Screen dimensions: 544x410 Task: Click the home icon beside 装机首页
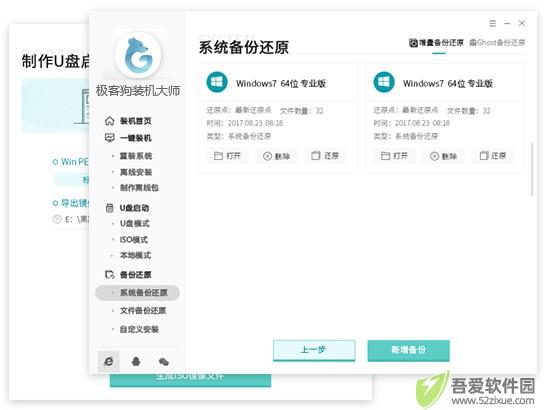(x=110, y=121)
